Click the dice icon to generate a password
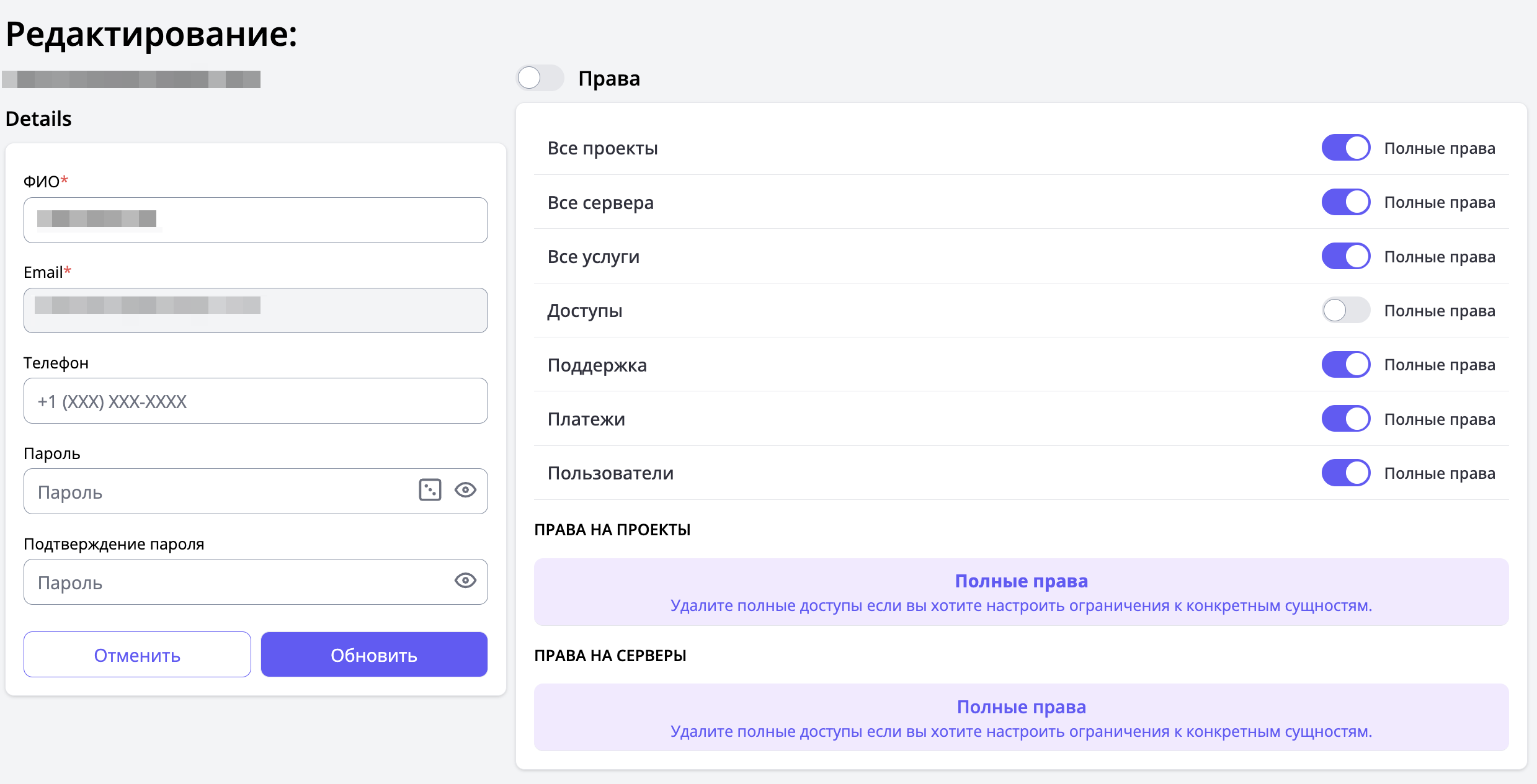 tap(430, 490)
